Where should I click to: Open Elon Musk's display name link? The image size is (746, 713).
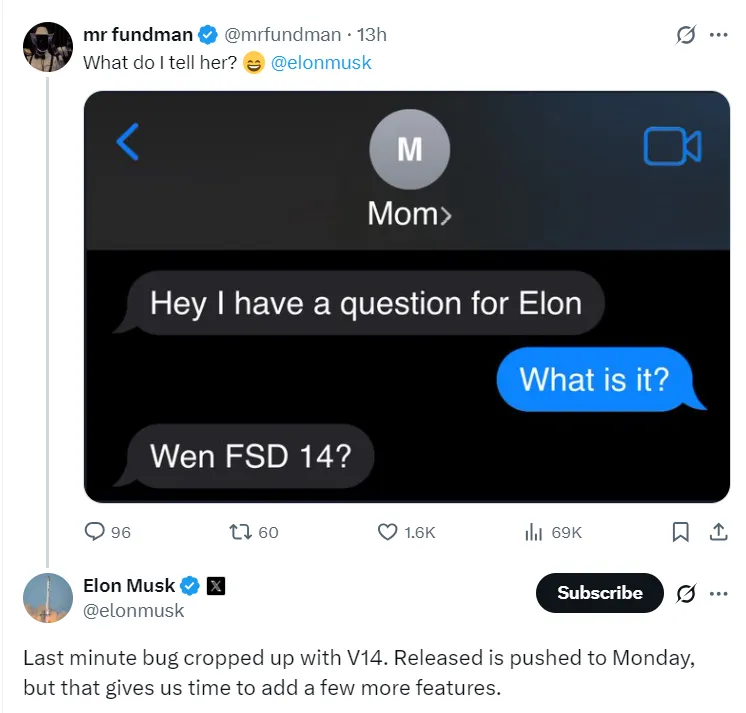click(x=129, y=586)
